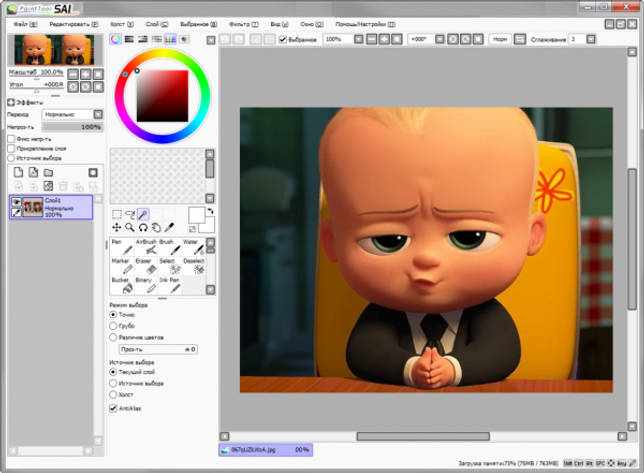The image size is (644, 473).
Task: Enable the second checkbox under layer opacity
Action: [11, 148]
